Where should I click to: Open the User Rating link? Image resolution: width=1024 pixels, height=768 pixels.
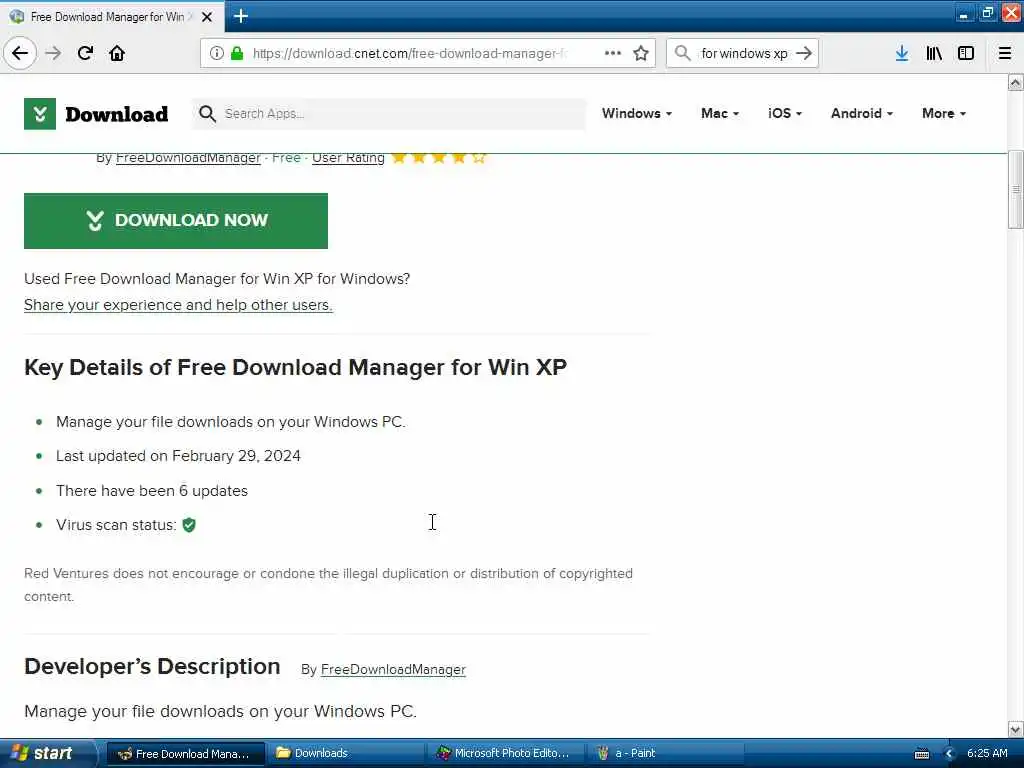coord(348,158)
